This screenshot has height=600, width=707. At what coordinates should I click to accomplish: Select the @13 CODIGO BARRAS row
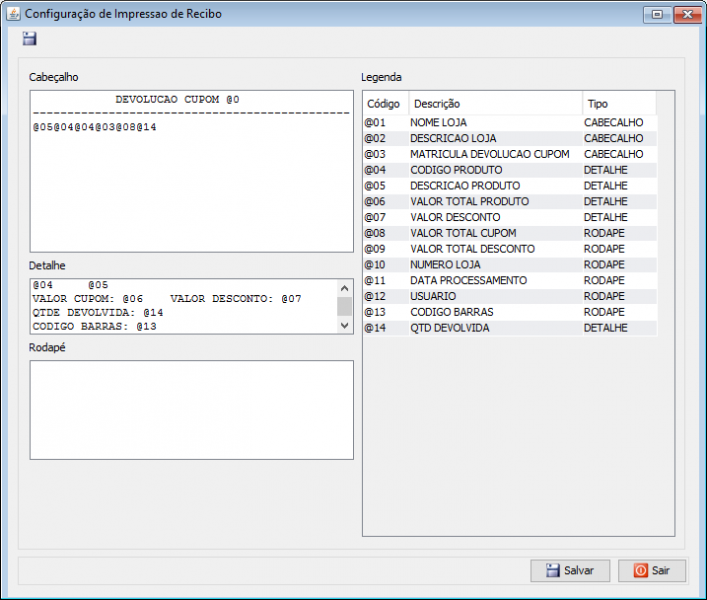click(510, 312)
